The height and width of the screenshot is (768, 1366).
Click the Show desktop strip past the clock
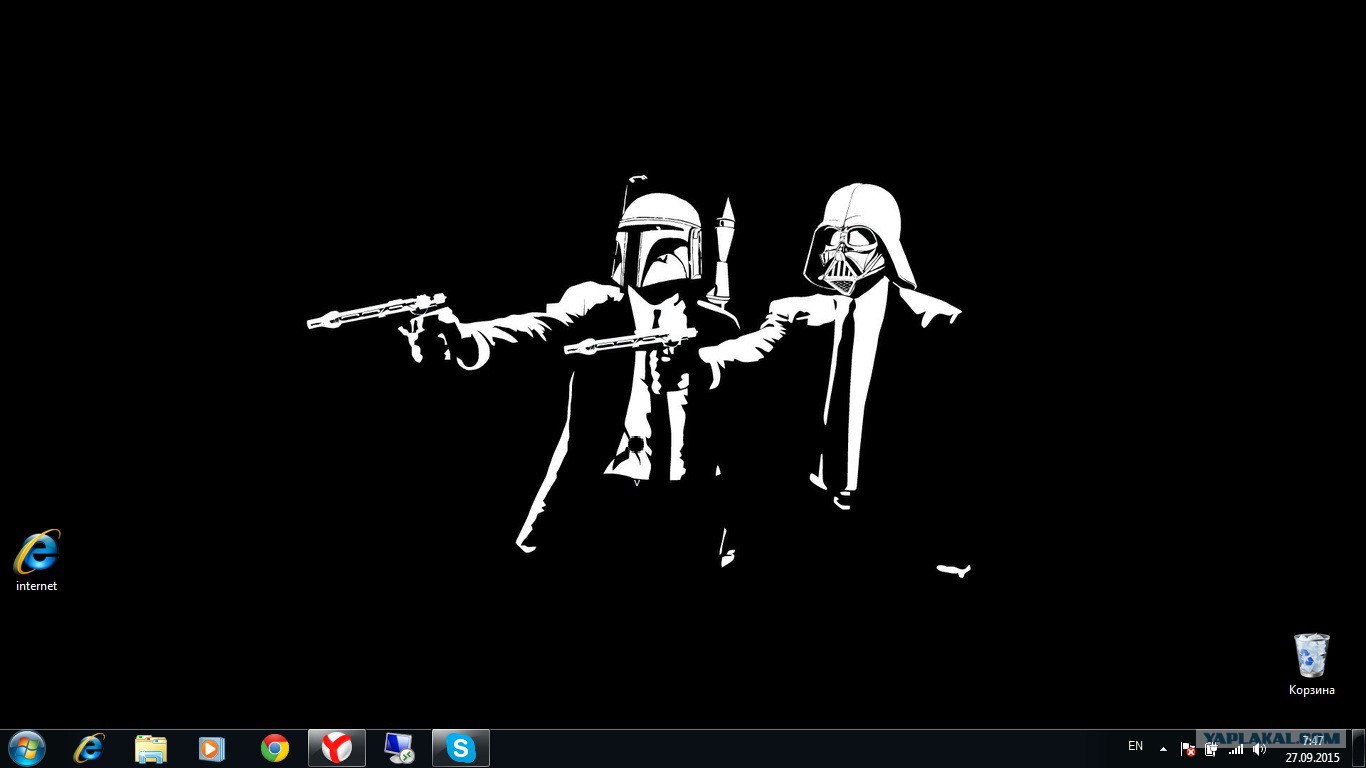1358,748
